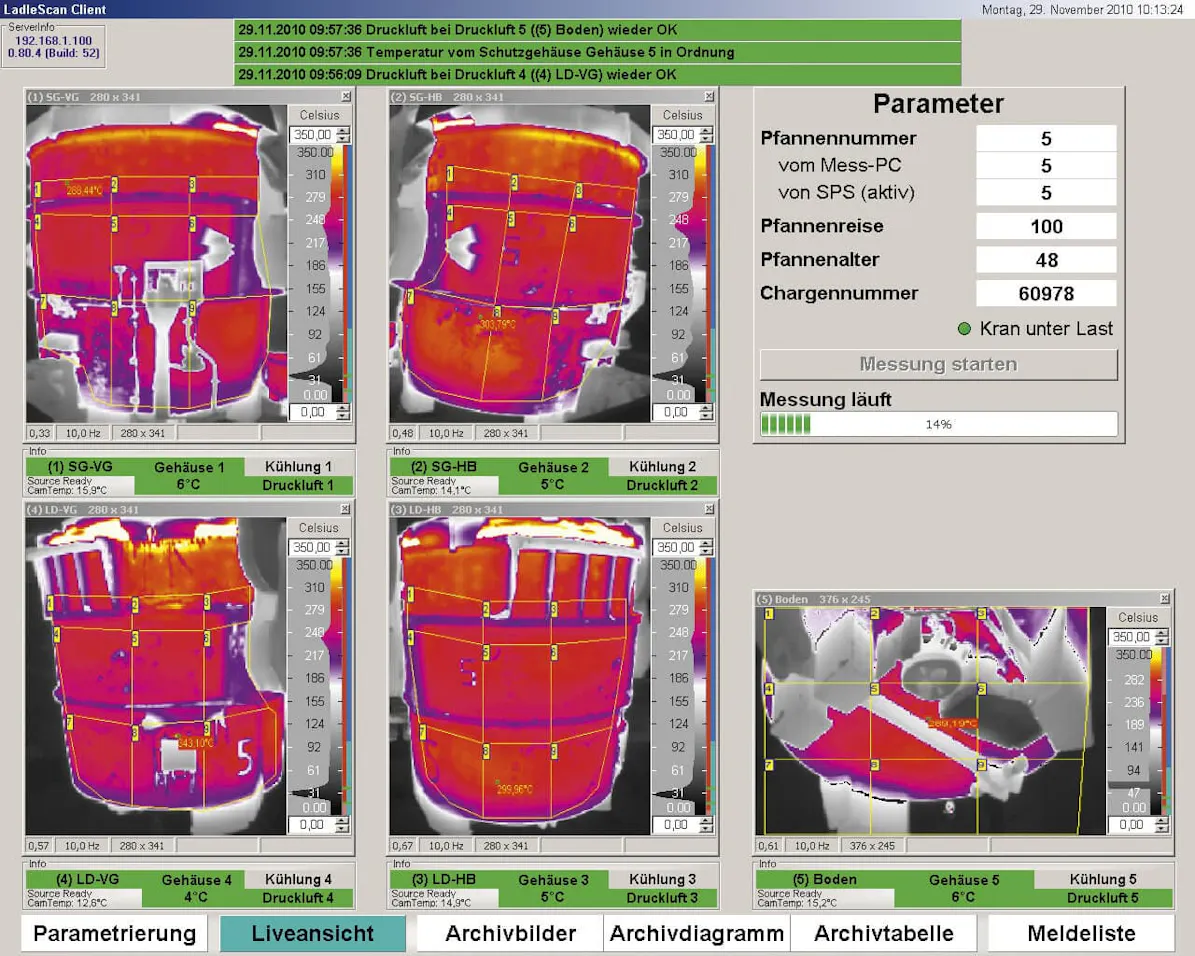Select the Parametrierung tab
Viewport: 1195px width, 956px height.
coord(113,932)
